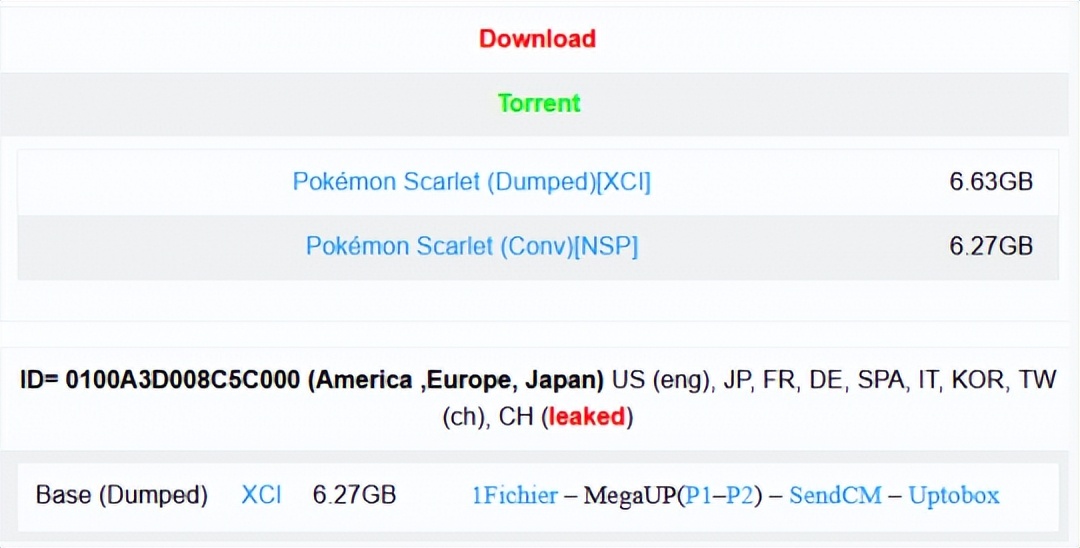This screenshot has width=1080, height=548.
Task: Click the red Download heading
Action: (537, 39)
